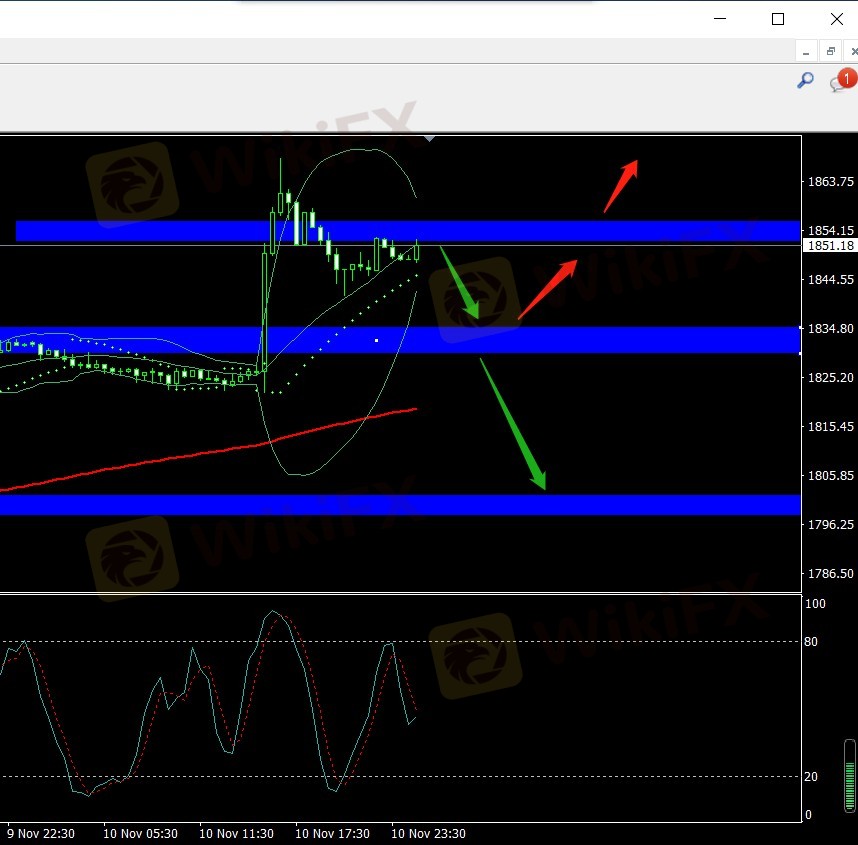Screen dimensions: 858x845
Task: Click the green signal level meter
Action: [x=849, y=776]
